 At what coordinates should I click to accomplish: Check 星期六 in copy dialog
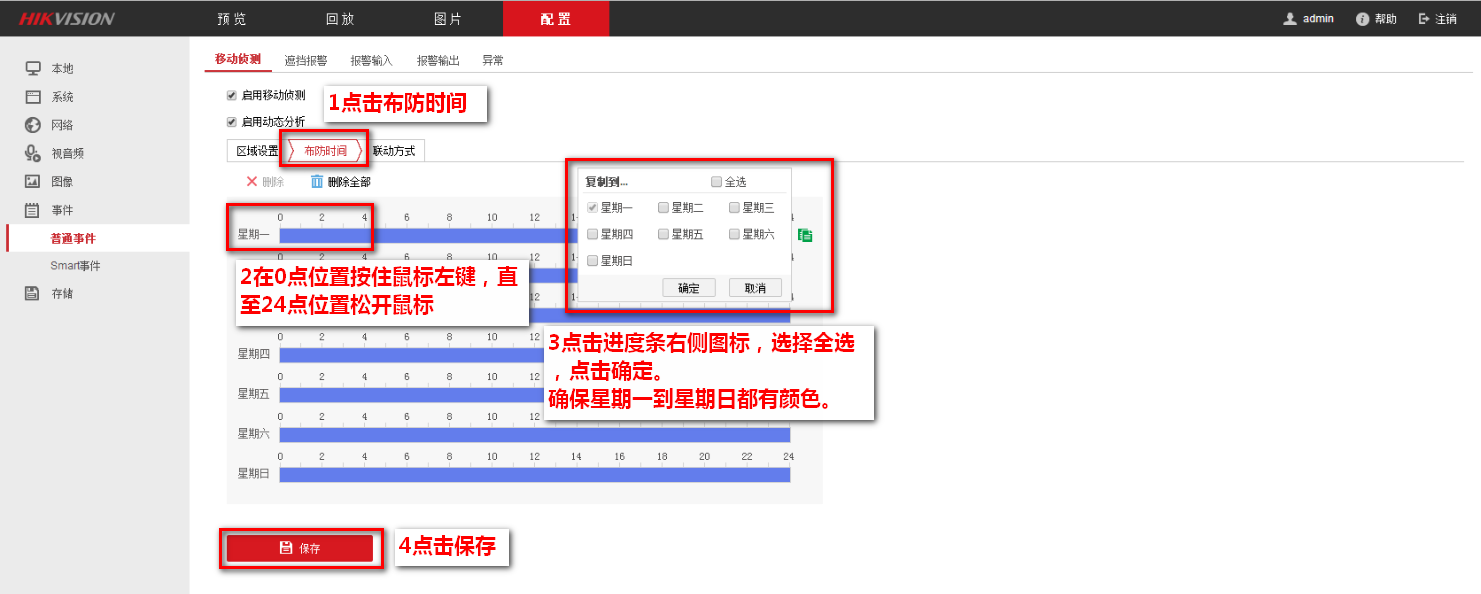[x=734, y=234]
